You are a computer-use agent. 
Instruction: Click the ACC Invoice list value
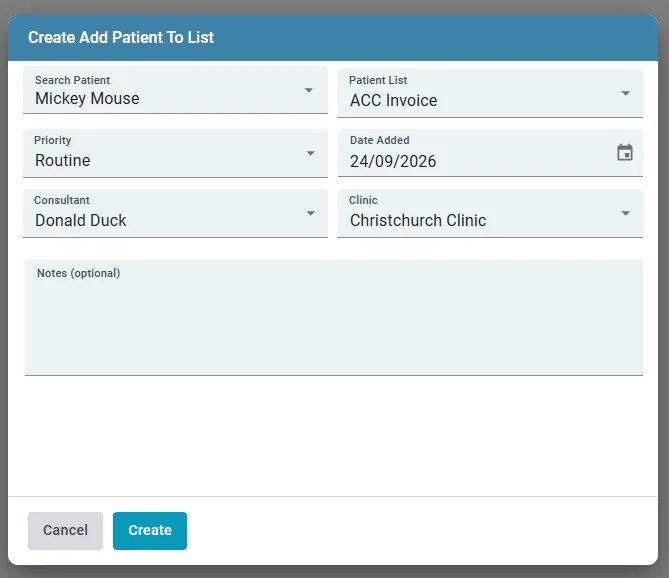click(x=393, y=101)
